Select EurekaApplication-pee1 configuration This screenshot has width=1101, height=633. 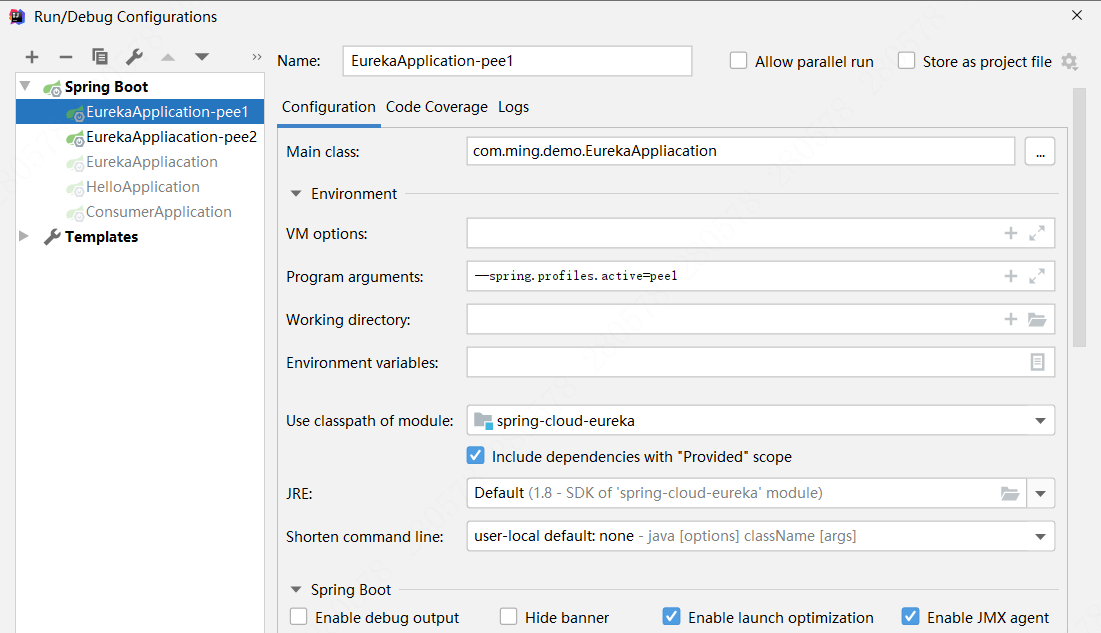tap(140, 112)
